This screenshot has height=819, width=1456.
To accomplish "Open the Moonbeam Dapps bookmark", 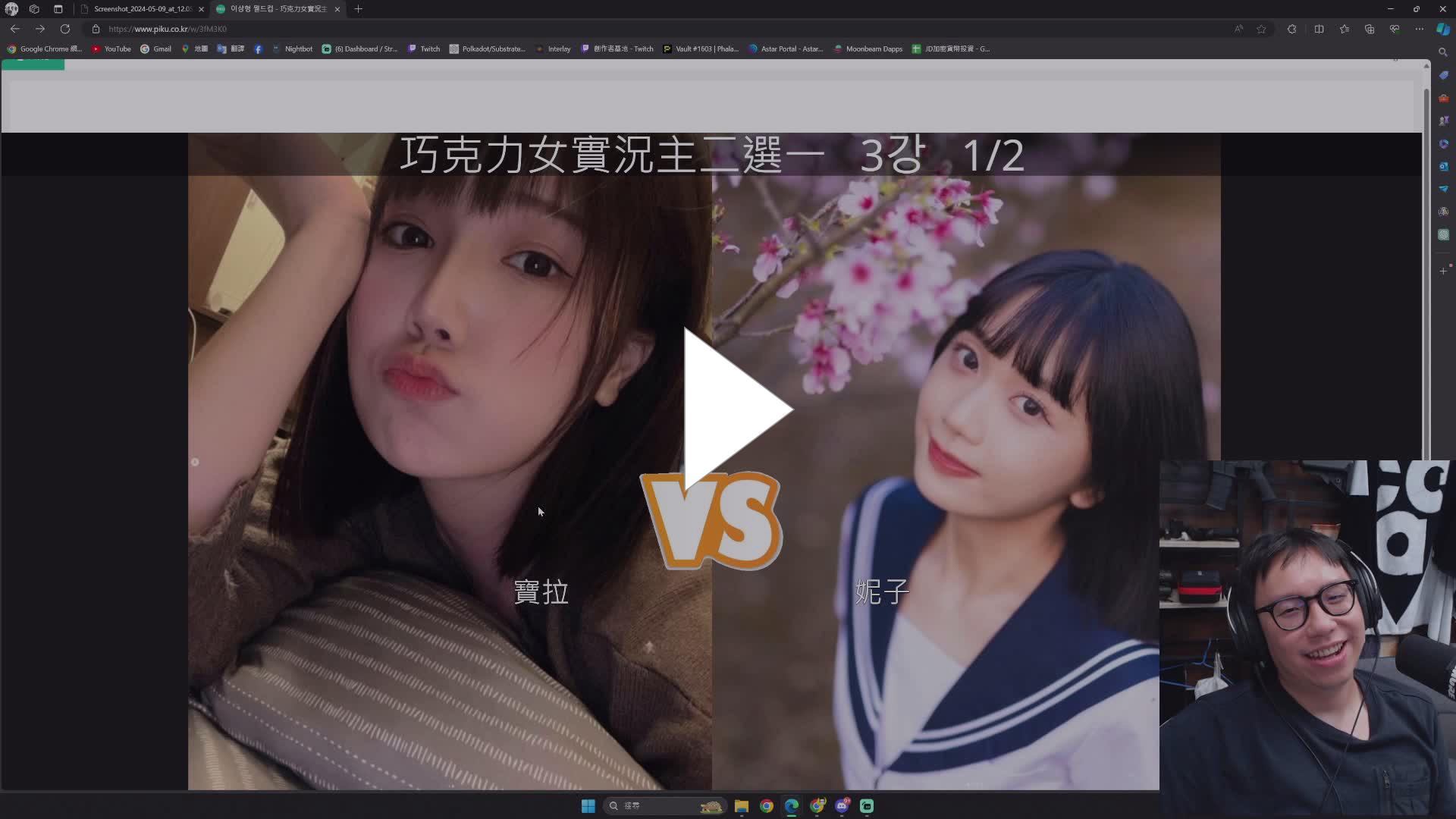I will pyautogui.click(x=868, y=49).
